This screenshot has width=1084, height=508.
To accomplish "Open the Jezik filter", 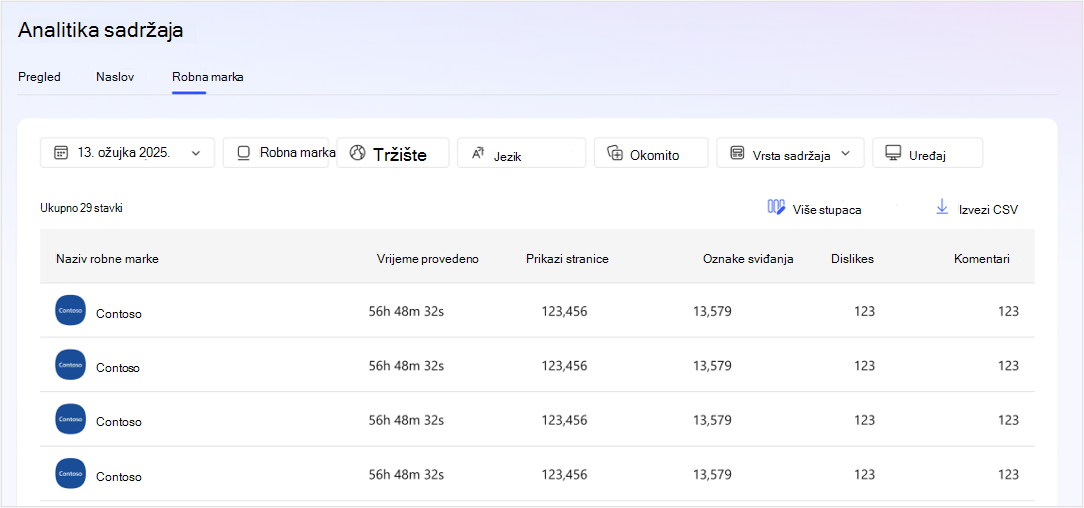I will click(x=521, y=153).
